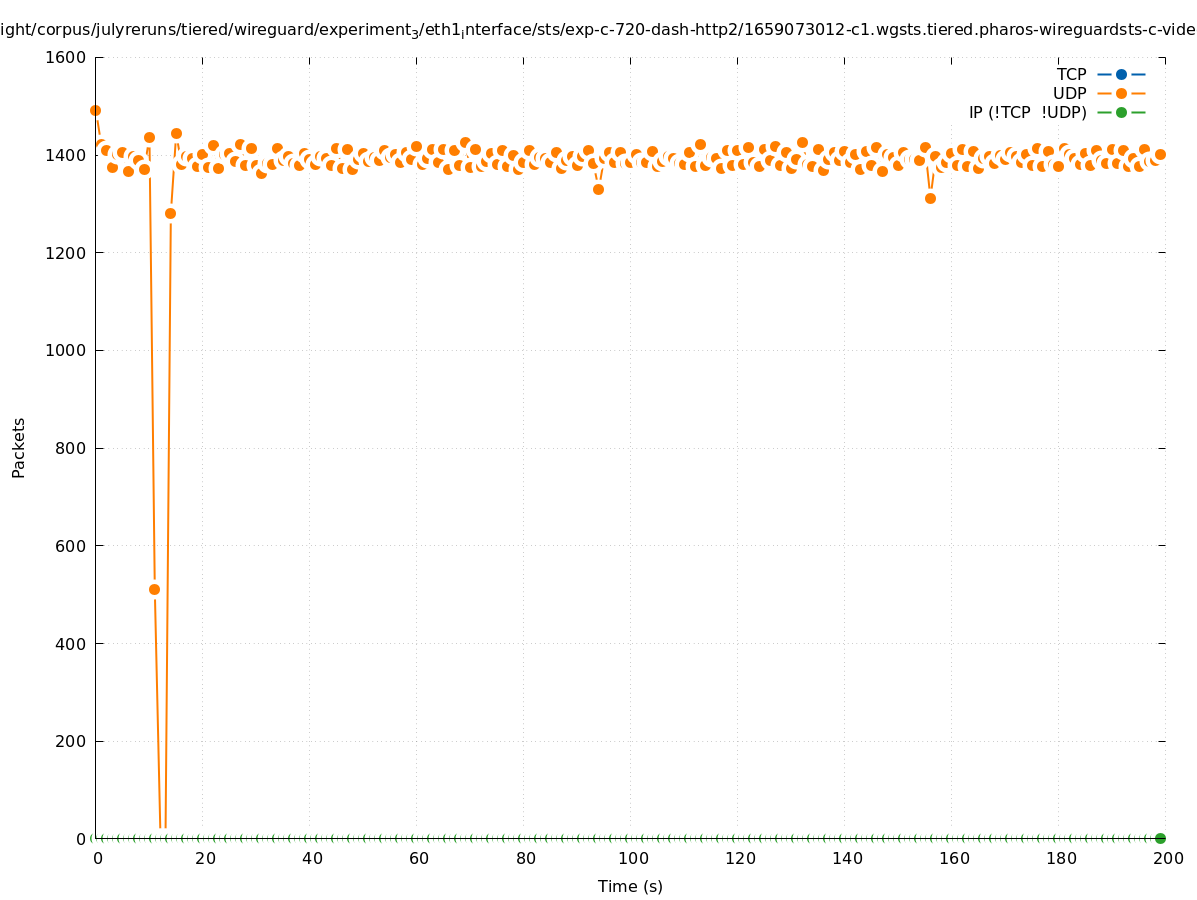Click the 100 tick on time axis

(632, 858)
